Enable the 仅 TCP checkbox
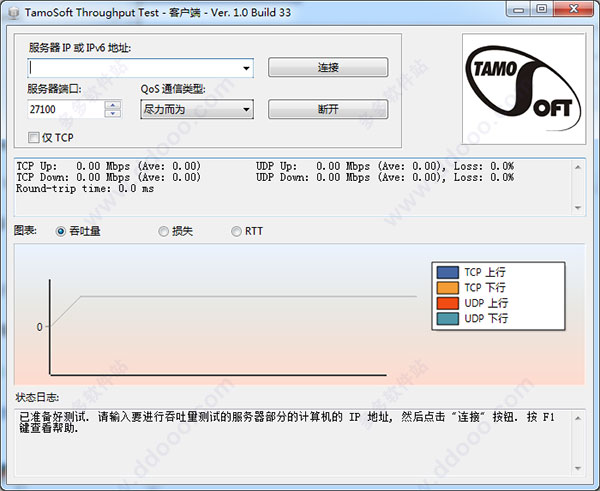 (34, 137)
